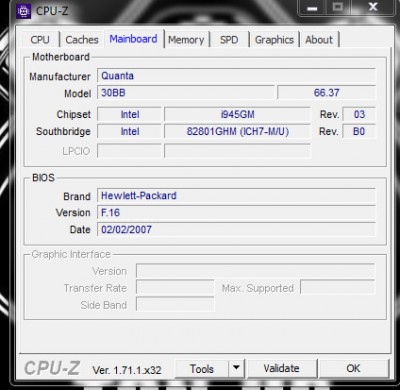This screenshot has height=390, width=400.
Task: Click the Max. Supported field
Action: [x=338, y=287]
